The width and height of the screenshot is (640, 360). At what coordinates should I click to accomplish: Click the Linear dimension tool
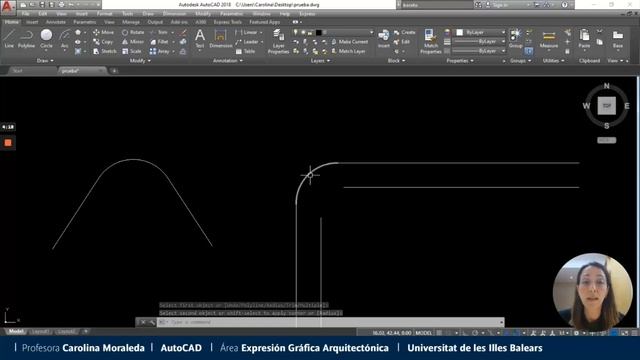pyautogui.click(x=248, y=32)
